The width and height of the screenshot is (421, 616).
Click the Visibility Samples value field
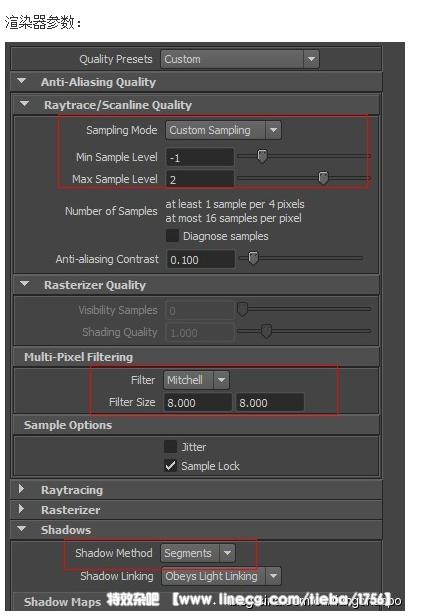pos(200,311)
